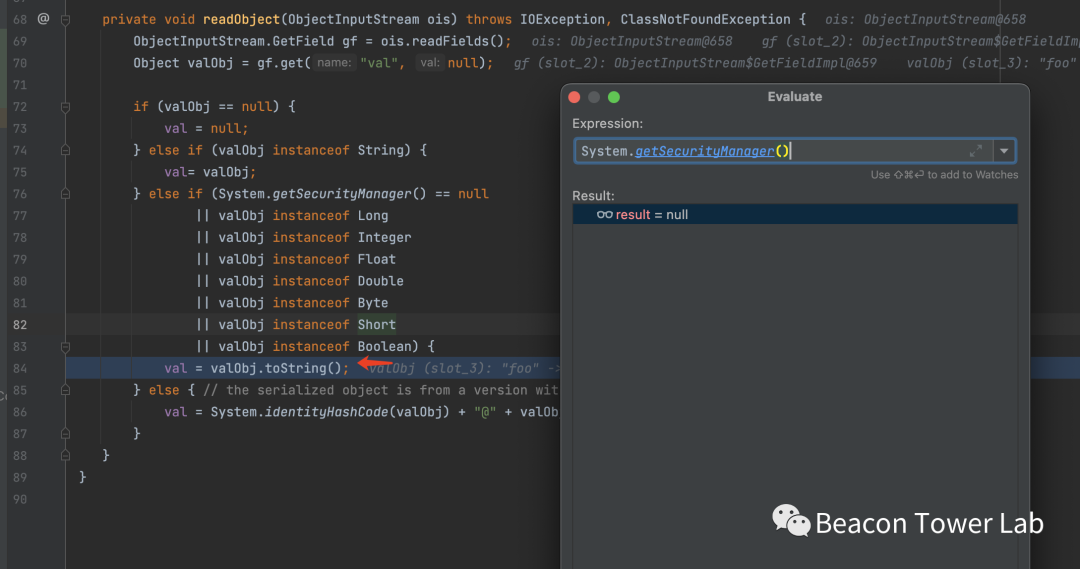Click the green zoom button of Evaluate dialog
1080x569 pixels.
[614, 97]
